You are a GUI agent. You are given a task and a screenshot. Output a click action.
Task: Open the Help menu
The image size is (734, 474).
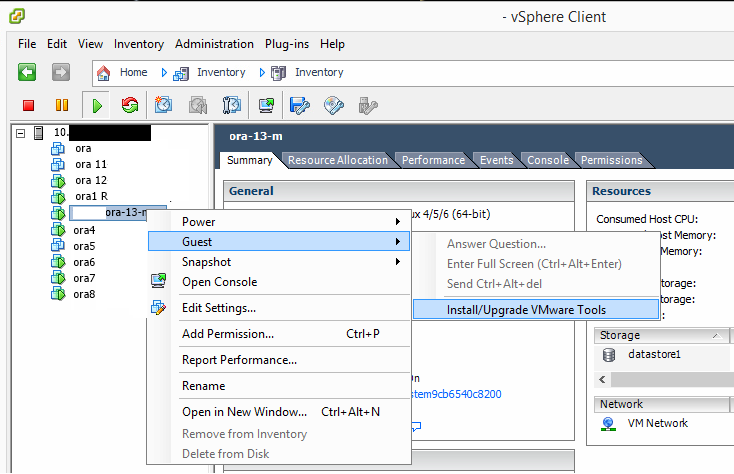[332, 44]
